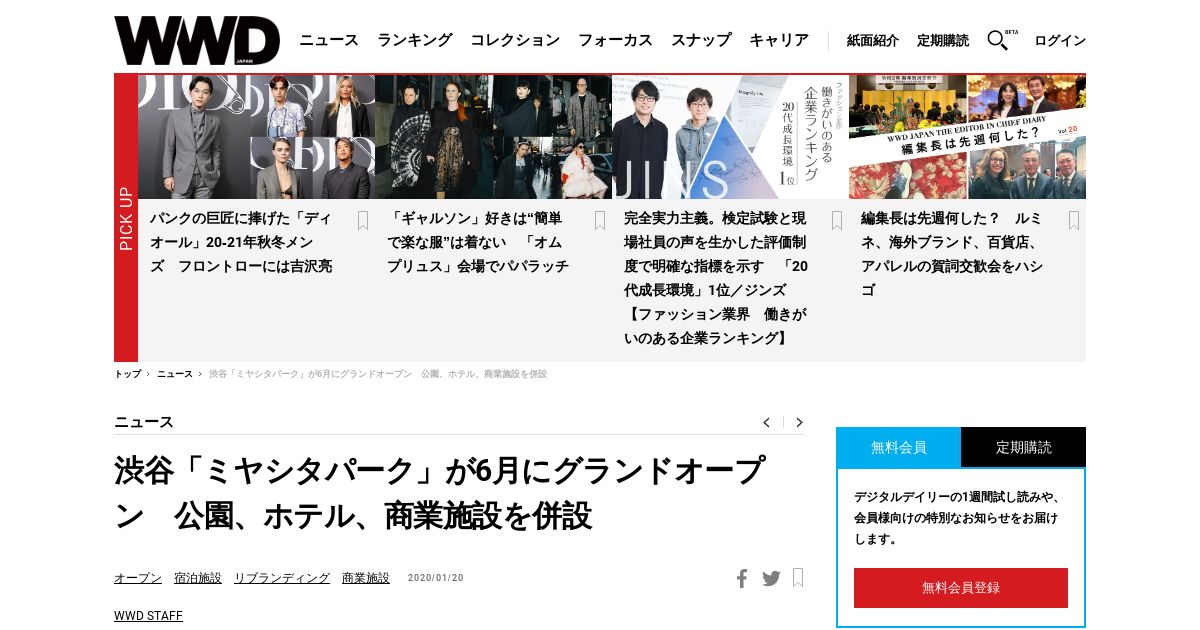This screenshot has width=1200, height=630.
Task: Bookmark the editor-in-chief diary article
Action: [x=1074, y=220]
